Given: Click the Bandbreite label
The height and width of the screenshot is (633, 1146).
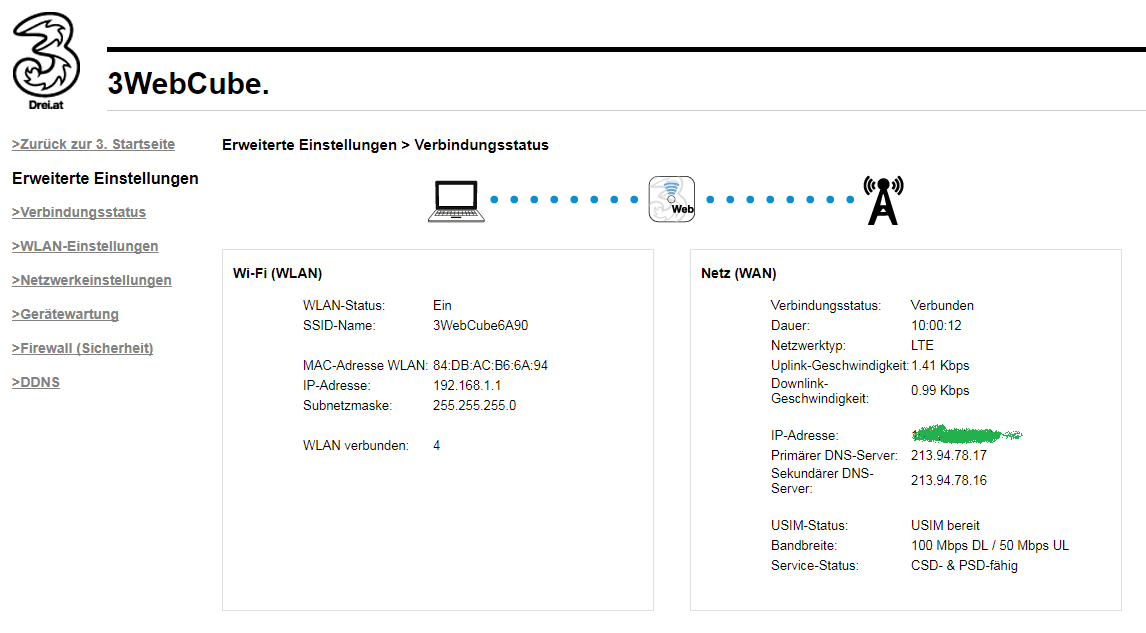Looking at the screenshot, I should (x=804, y=545).
